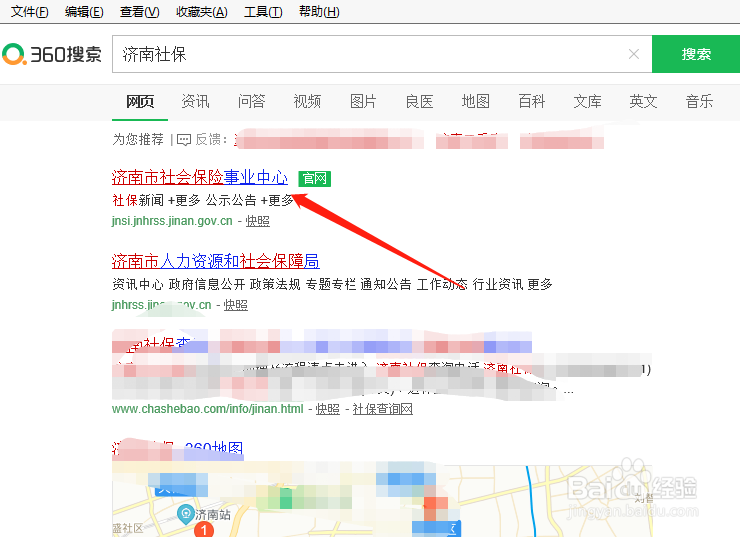Screen dimensions: 740x537
Task: Click the 济南站 marker on the map
Action: [185, 513]
